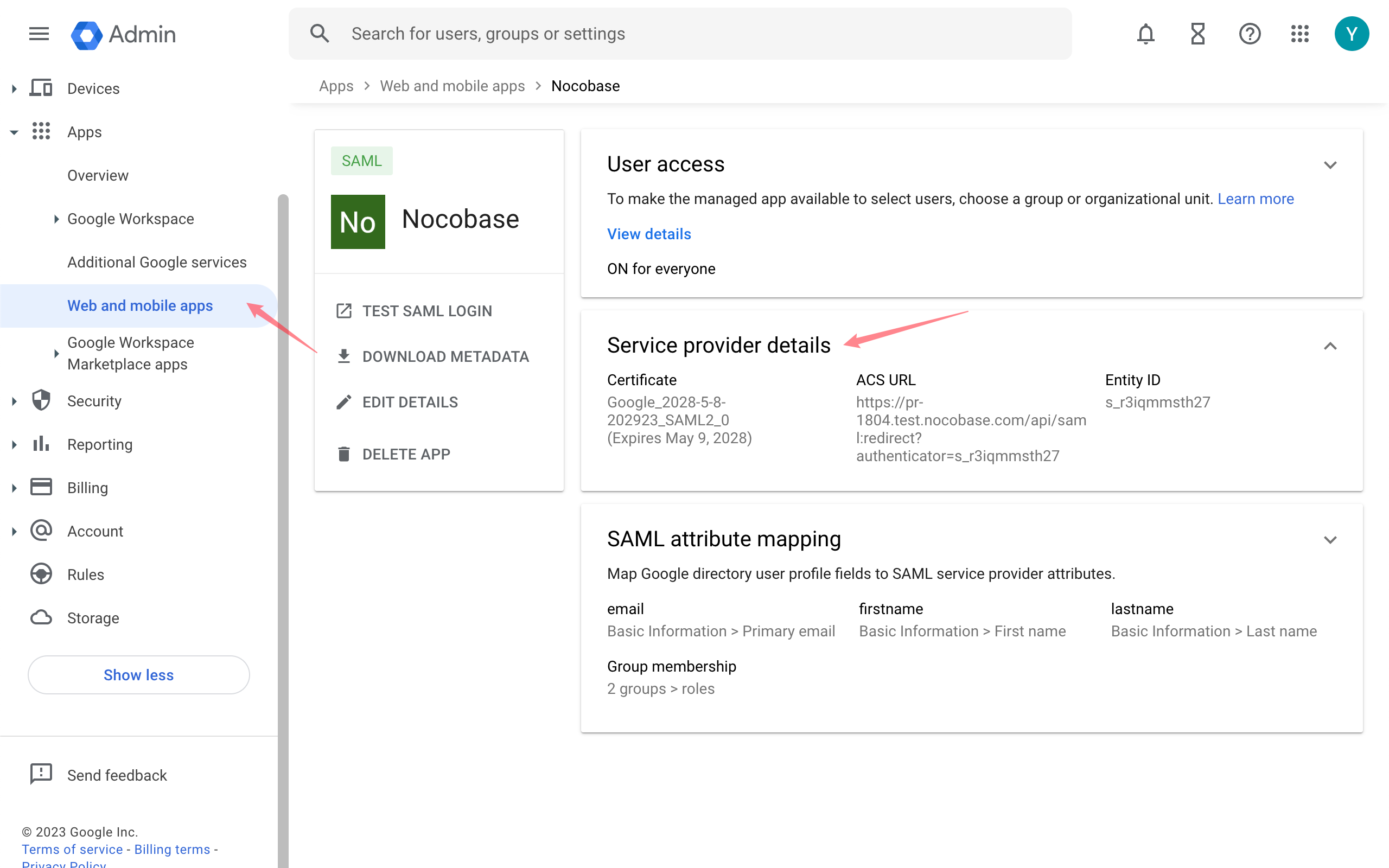Open the Security sidebar section

point(94,401)
